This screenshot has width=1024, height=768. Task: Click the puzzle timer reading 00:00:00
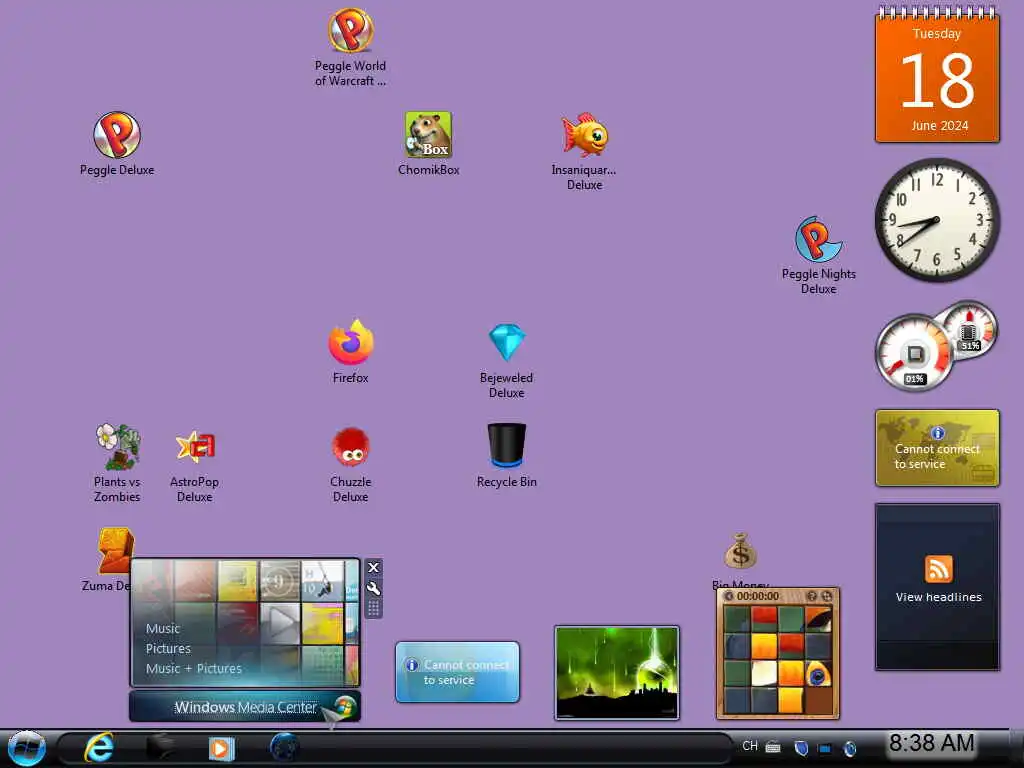click(x=758, y=596)
